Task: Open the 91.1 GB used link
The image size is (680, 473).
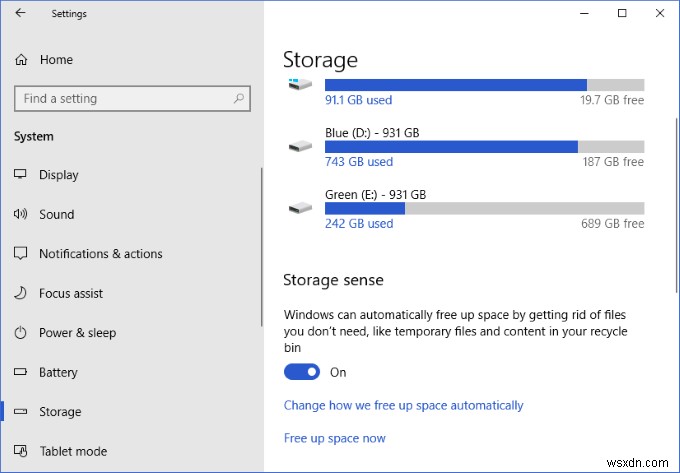Action: pyautogui.click(x=358, y=100)
